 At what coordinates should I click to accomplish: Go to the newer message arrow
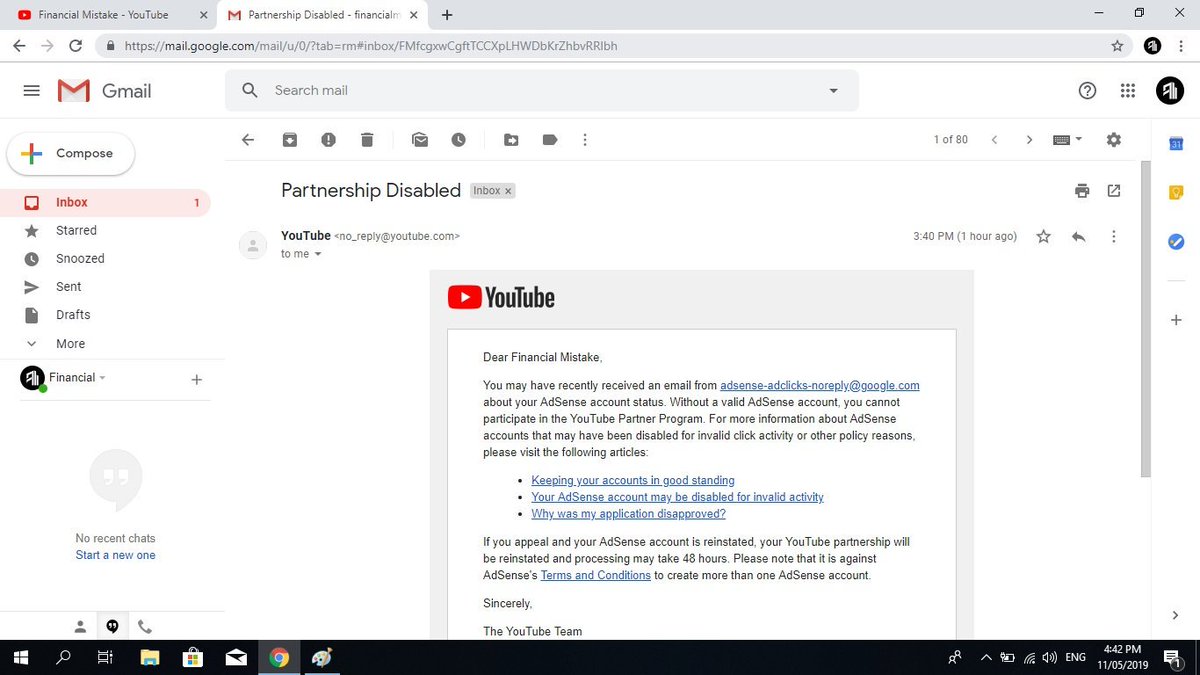tap(994, 140)
